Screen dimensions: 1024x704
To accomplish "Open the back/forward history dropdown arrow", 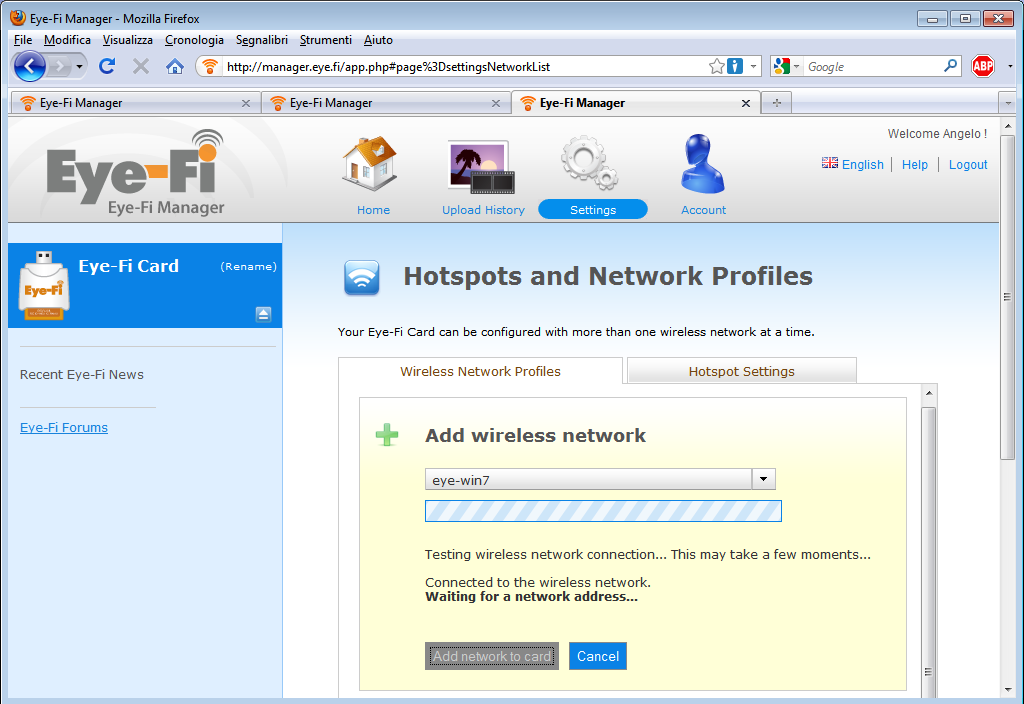I will point(79,67).
